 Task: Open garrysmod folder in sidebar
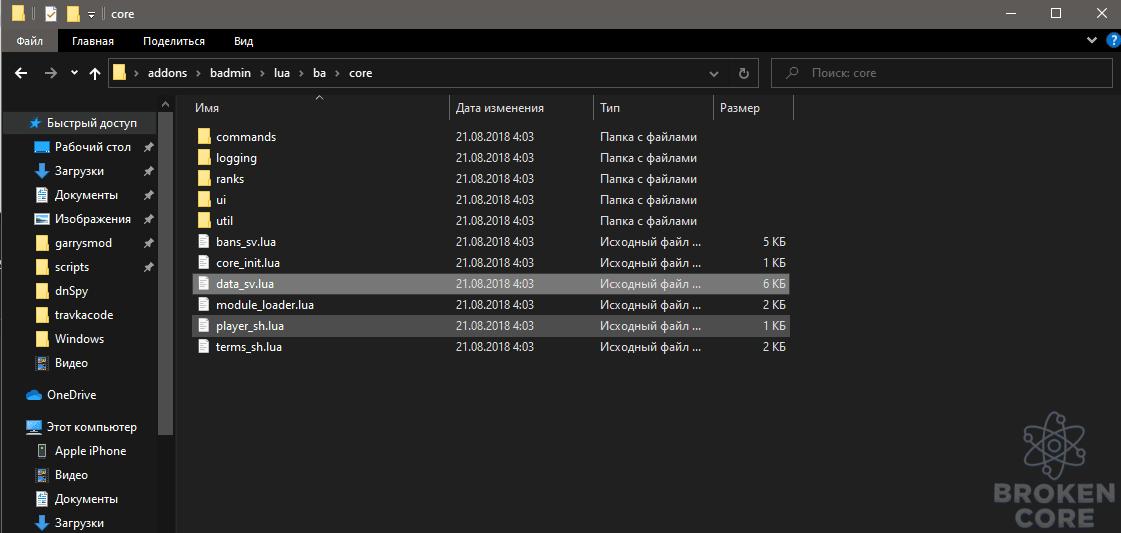(73, 243)
